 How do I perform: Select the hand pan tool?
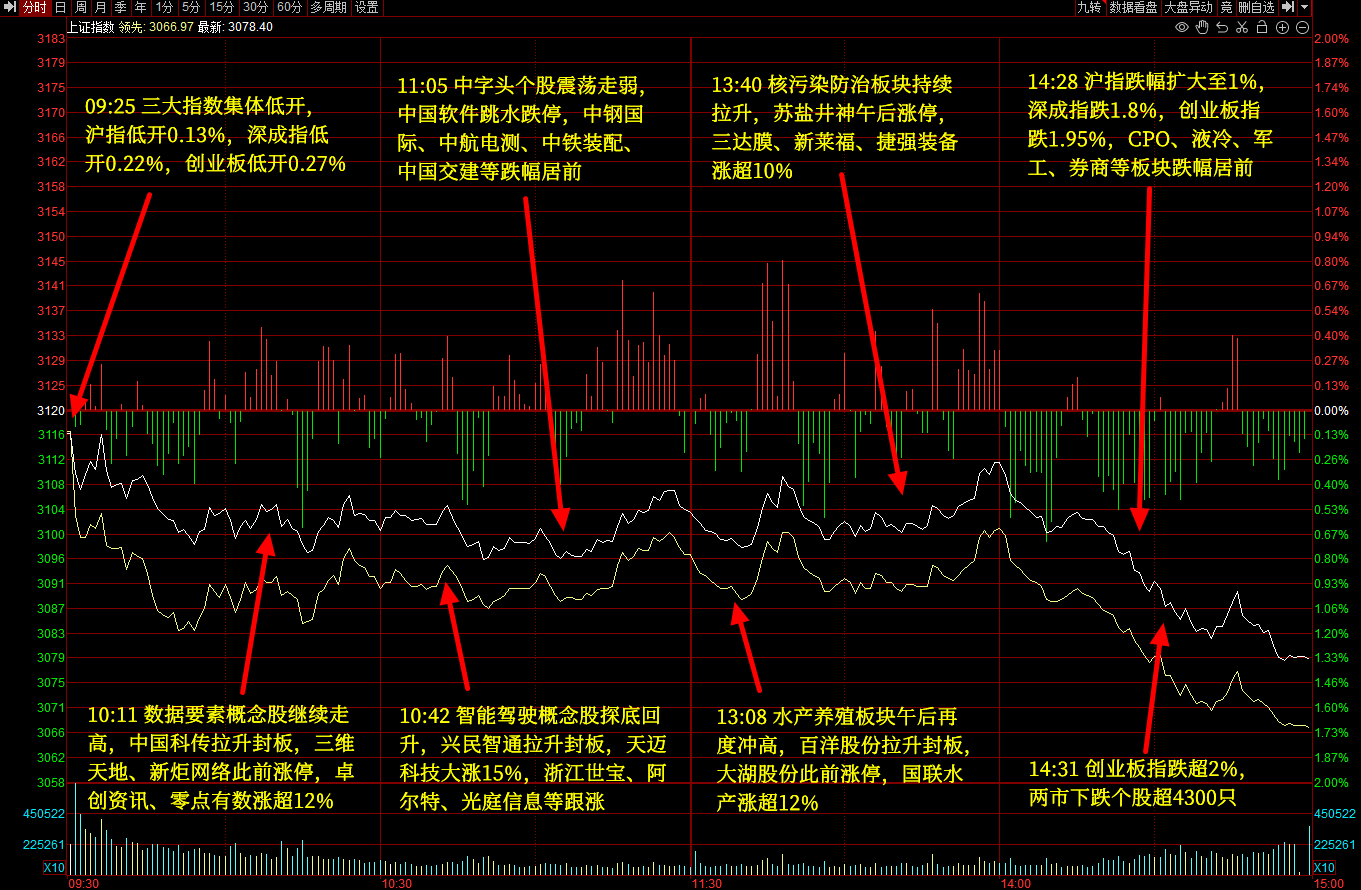tap(1202, 27)
